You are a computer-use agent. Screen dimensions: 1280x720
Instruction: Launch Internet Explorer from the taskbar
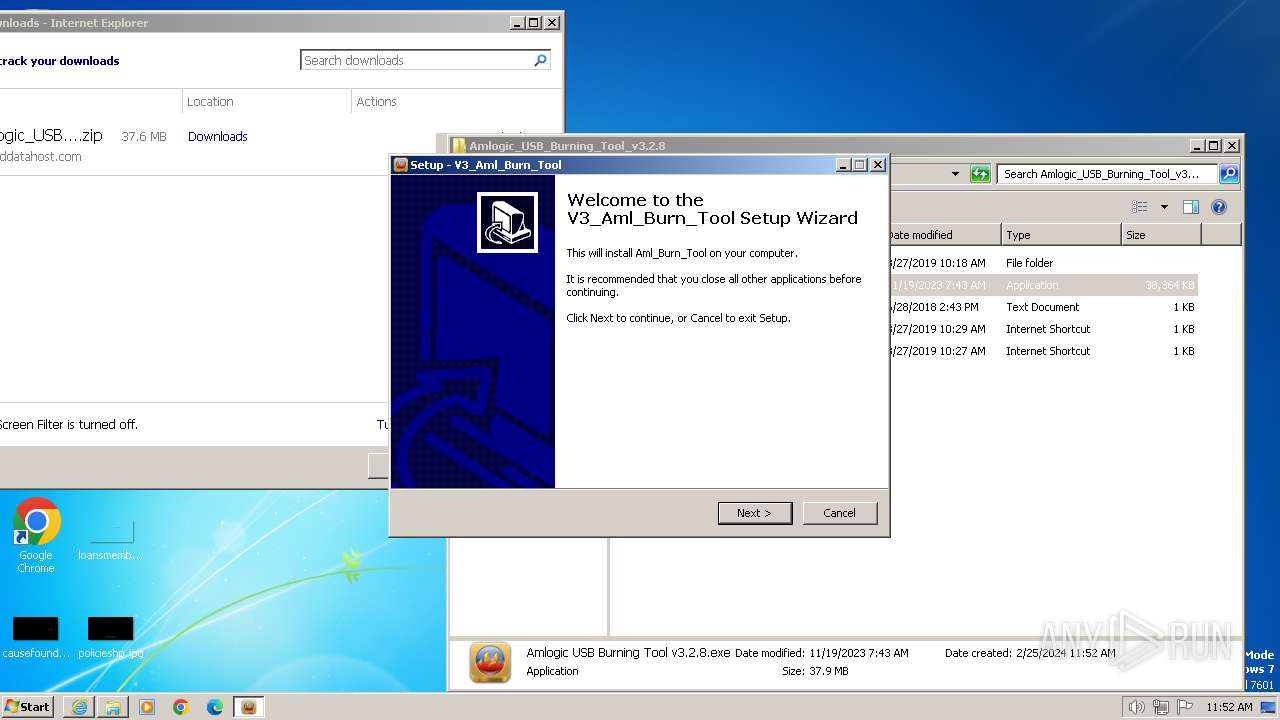click(79, 707)
